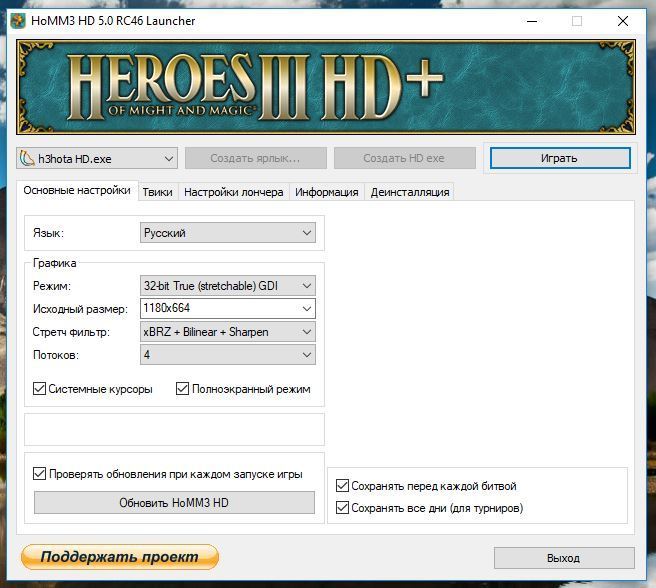
Task: Click the Потоков: label
Action: 56,355
